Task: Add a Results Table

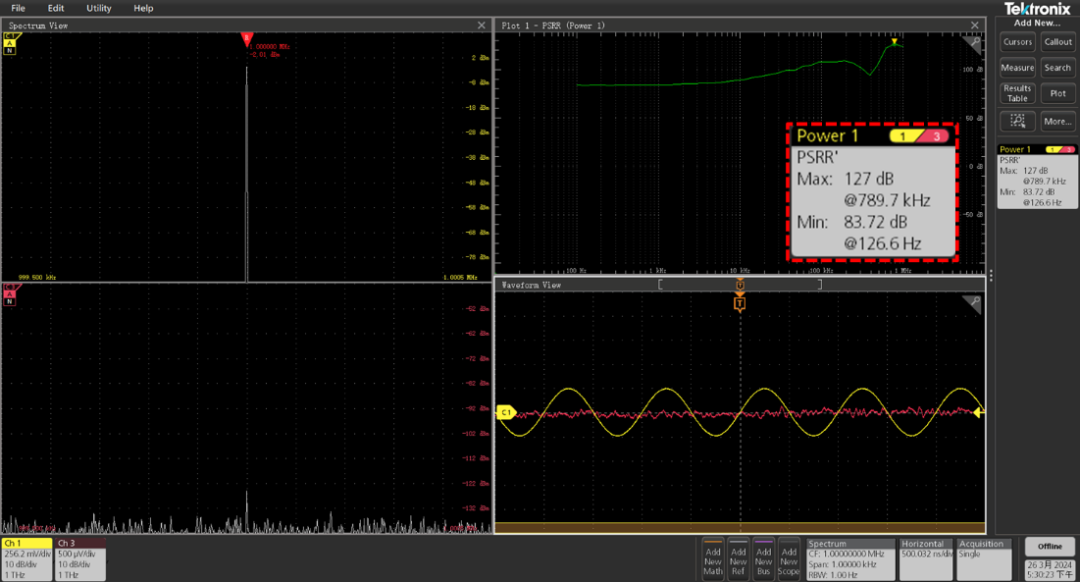Action: pos(1018,93)
